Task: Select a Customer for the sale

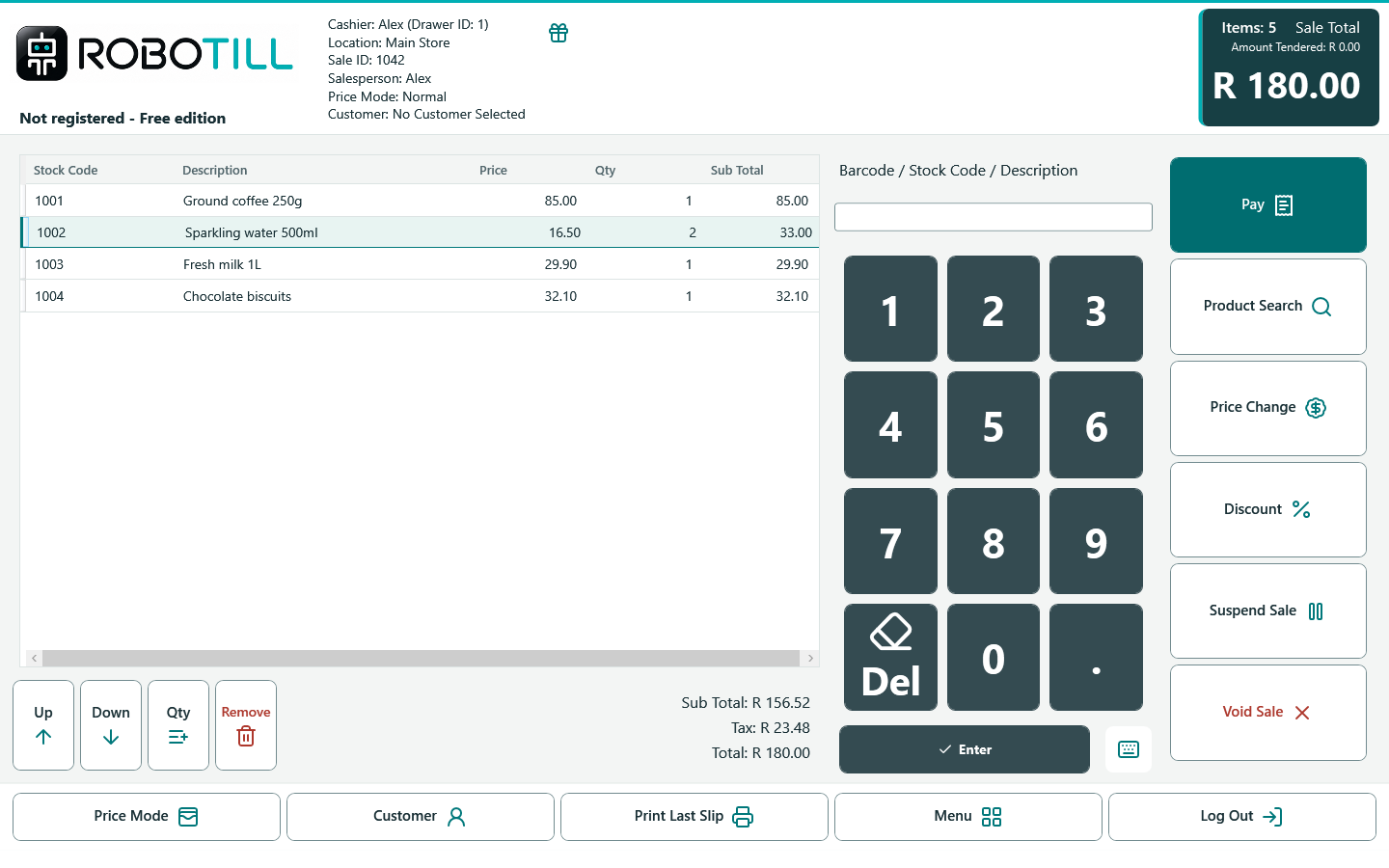Action: click(x=421, y=817)
